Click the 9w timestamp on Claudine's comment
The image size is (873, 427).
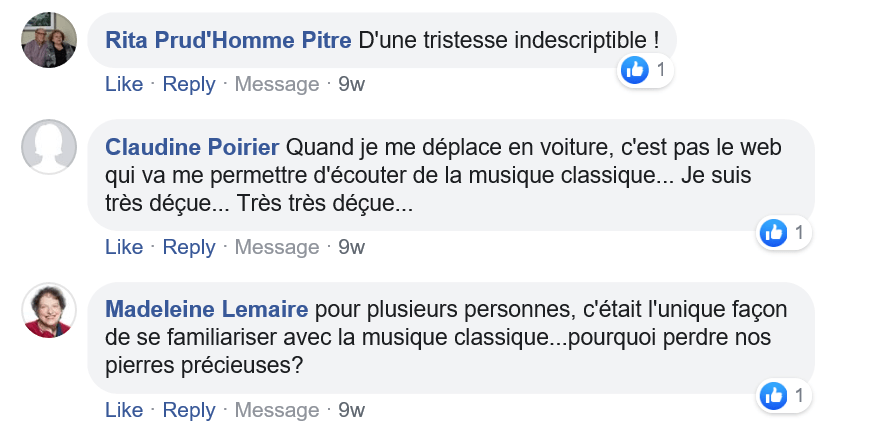click(x=352, y=247)
